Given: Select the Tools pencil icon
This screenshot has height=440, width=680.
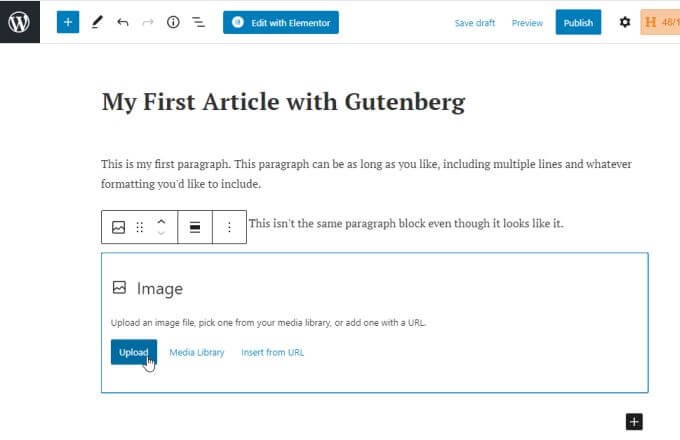Looking at the screenshot, I should coord(96,22).
